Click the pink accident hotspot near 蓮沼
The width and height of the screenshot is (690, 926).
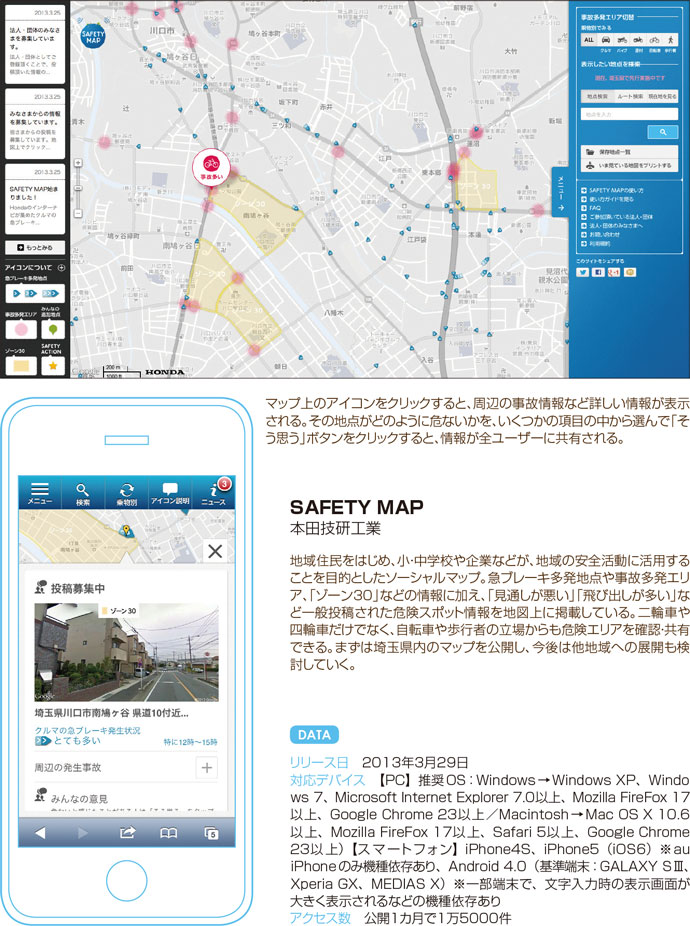tap(476, 132)
